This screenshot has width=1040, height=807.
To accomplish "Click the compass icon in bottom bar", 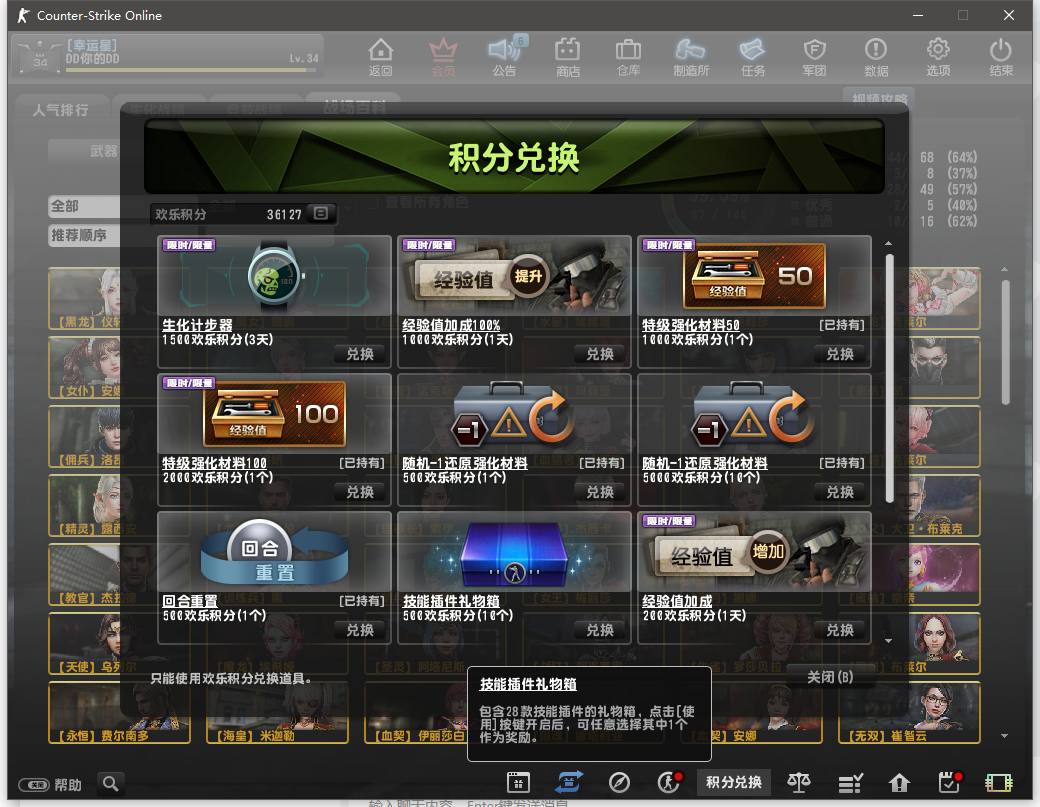I will click(x=619, y=783).
